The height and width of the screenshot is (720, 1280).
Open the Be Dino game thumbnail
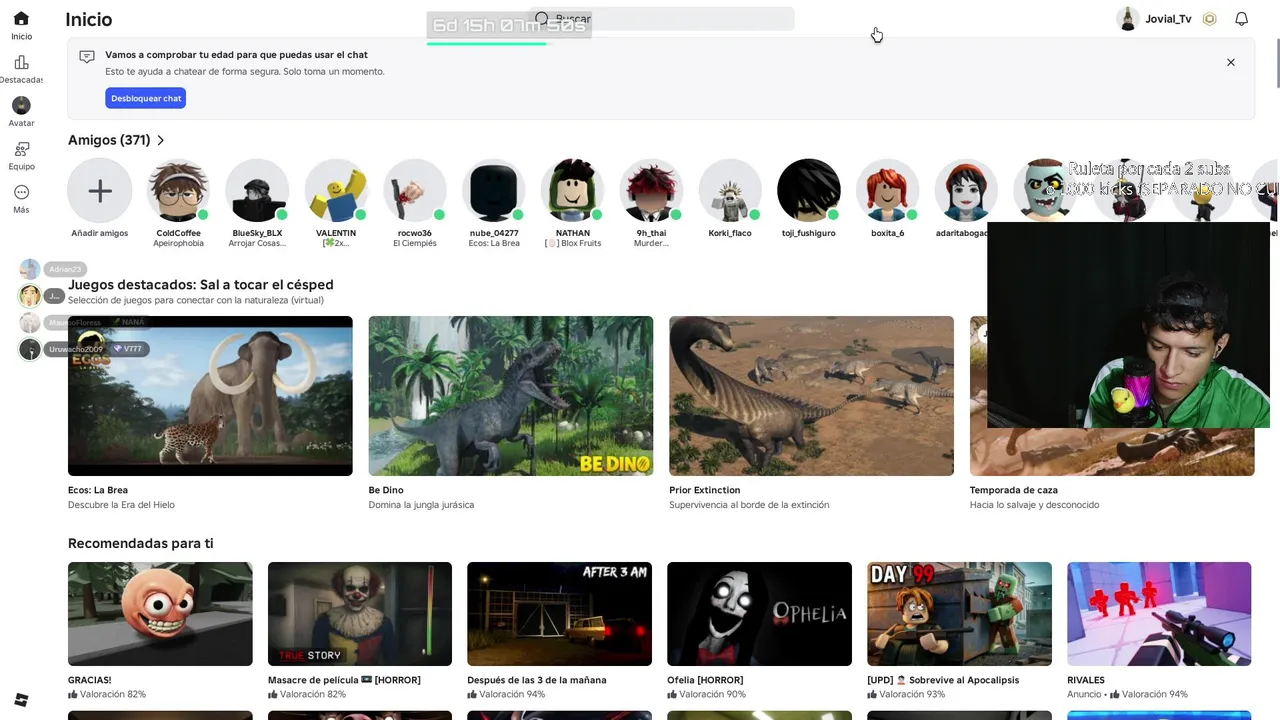pyautogui.click(x=511, y=396)
